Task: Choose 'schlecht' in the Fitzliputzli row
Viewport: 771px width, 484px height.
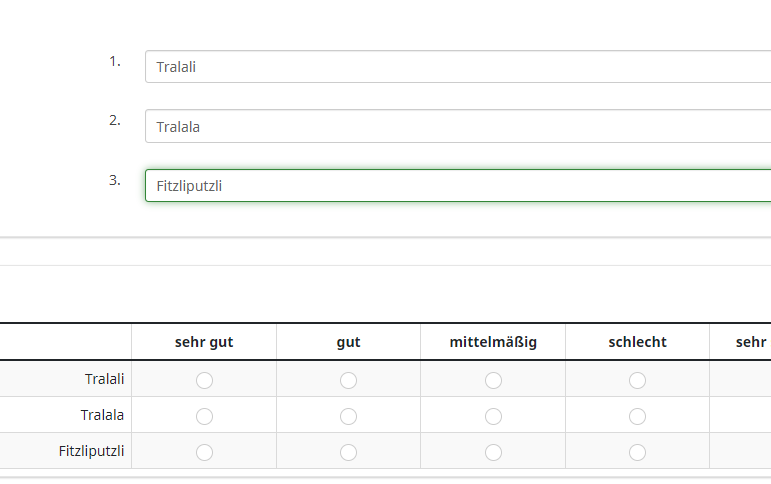Action: click(x=637, y=452)
